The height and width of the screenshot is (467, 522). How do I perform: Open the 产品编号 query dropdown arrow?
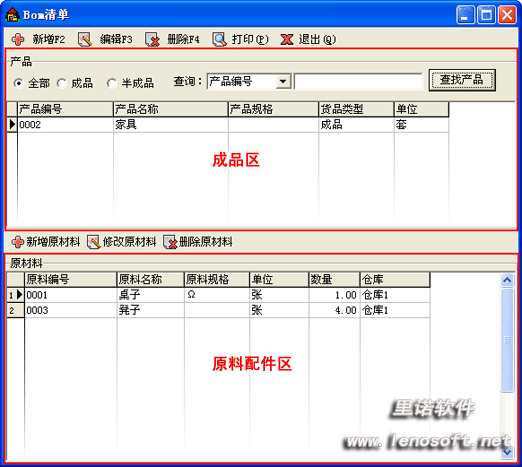tap(283, 81)
